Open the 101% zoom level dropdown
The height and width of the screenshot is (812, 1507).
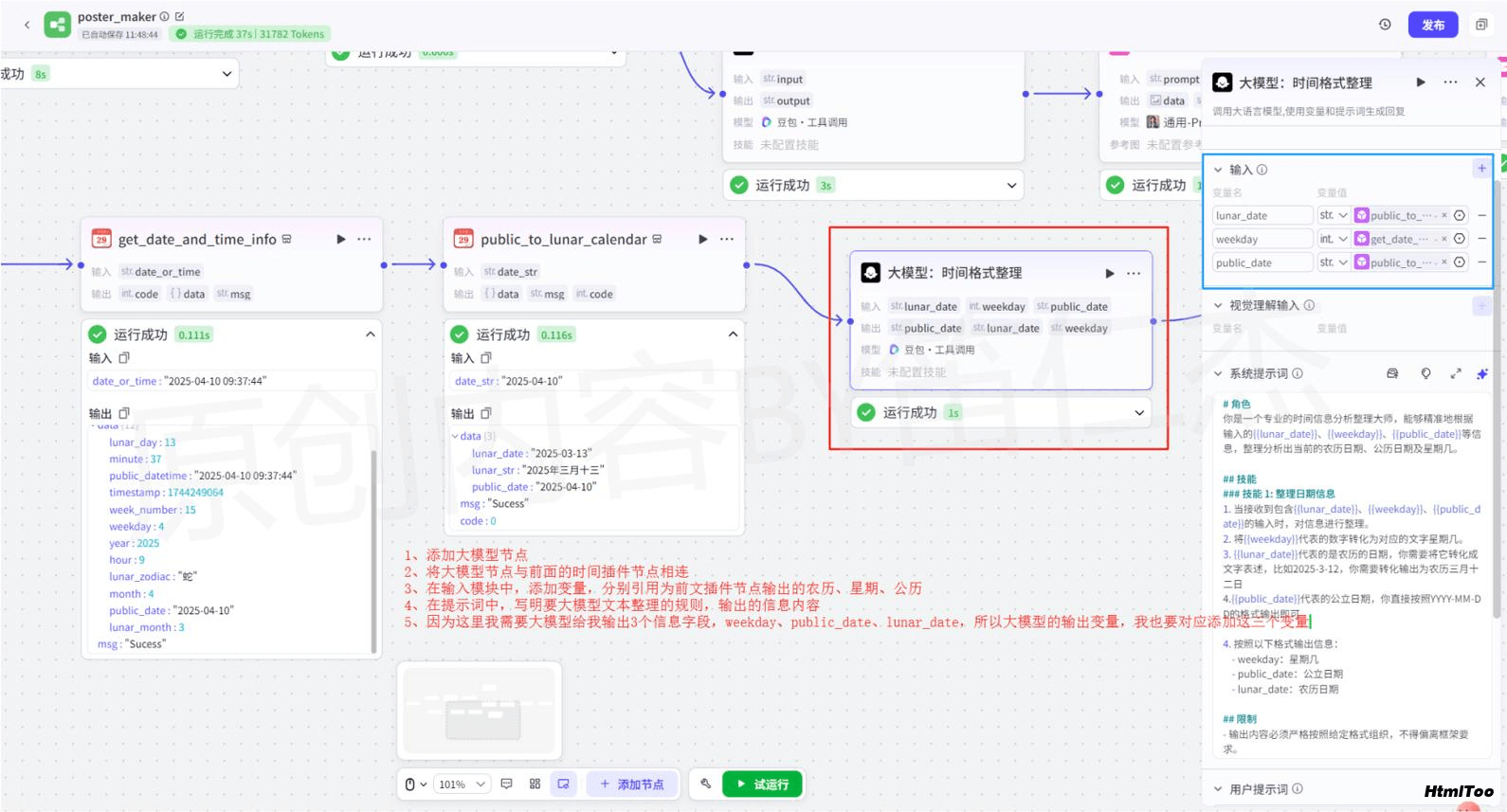pyautogui.click(x=462, y=785)
